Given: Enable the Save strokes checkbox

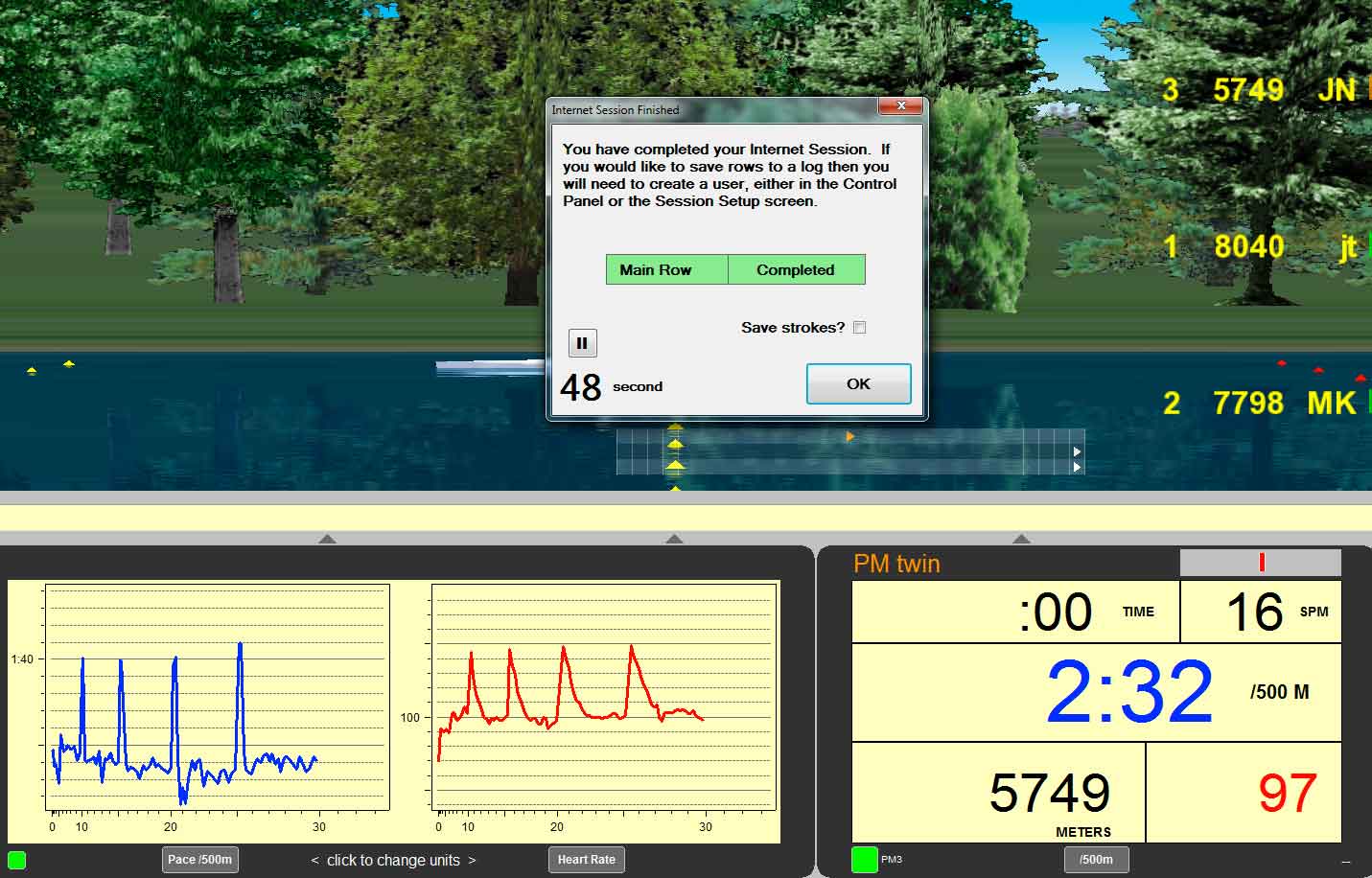Looking at the screenshot, I should tap(859, 327).
